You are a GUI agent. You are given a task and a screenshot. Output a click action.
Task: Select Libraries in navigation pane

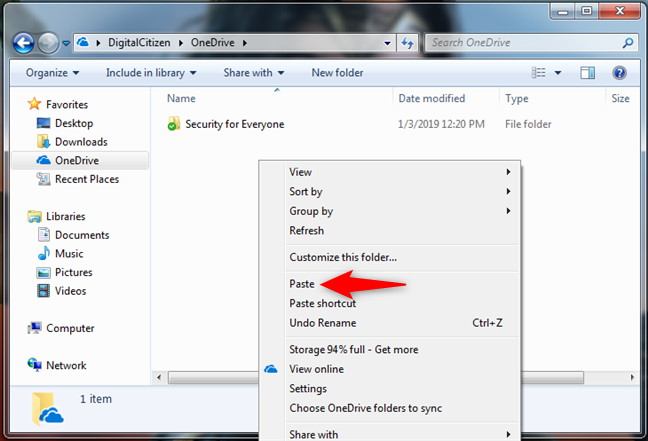tap(66, 216)
